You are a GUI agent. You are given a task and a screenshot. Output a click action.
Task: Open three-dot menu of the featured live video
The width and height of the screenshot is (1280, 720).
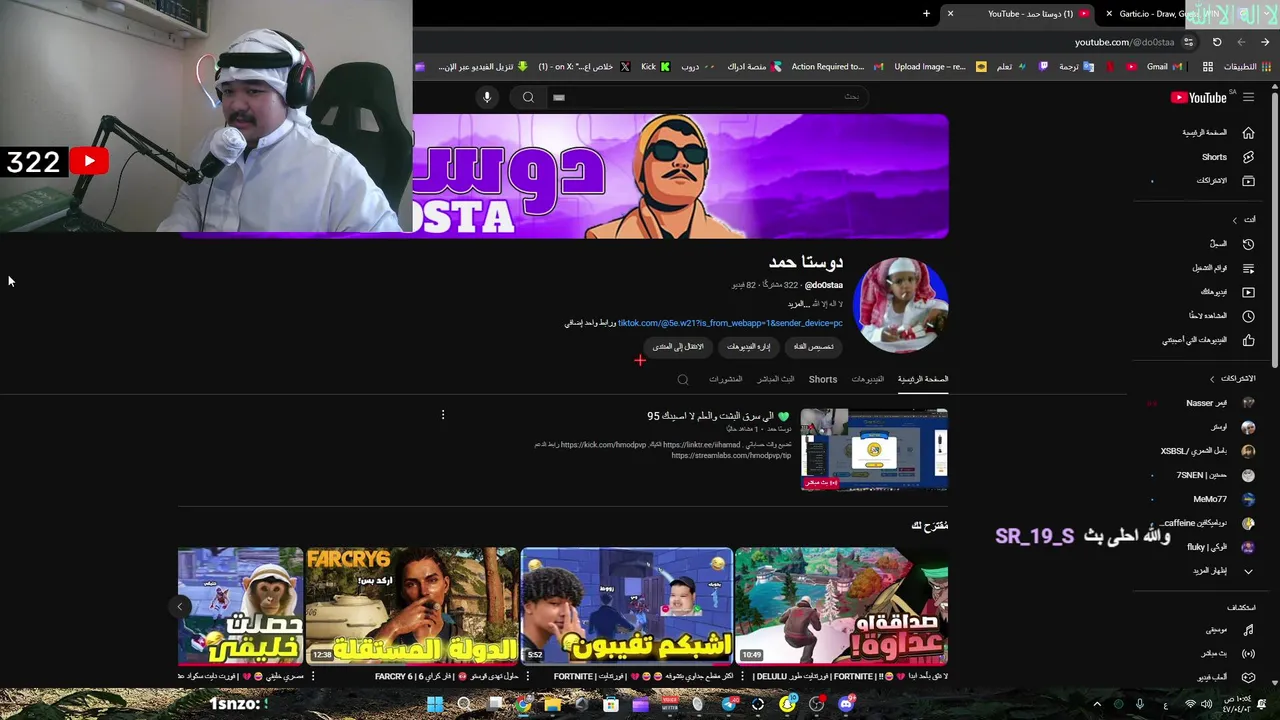pyautogui.click(x=443, y=415)
